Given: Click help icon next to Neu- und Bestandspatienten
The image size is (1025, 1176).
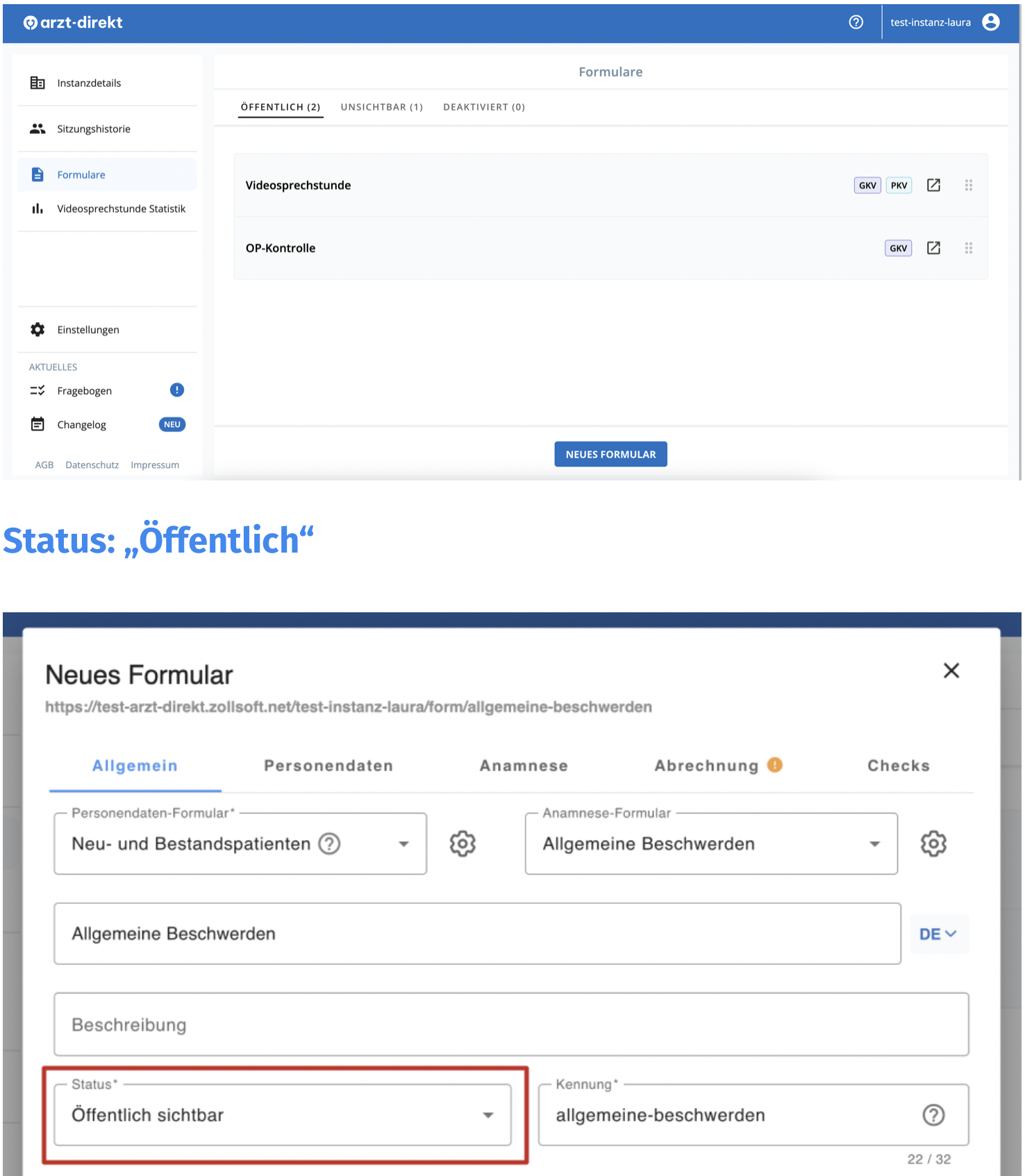Looking at the screenshot, I should 329,843.
